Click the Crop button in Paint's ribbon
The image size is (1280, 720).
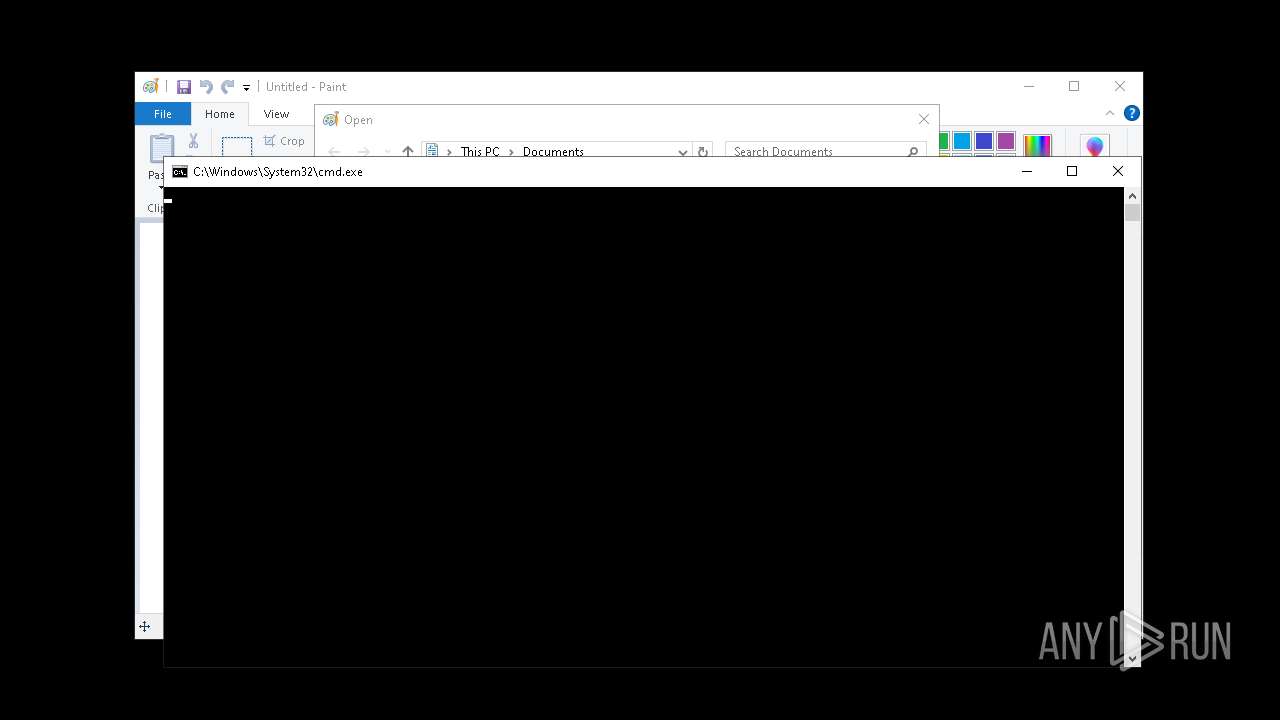pos(284,141)
